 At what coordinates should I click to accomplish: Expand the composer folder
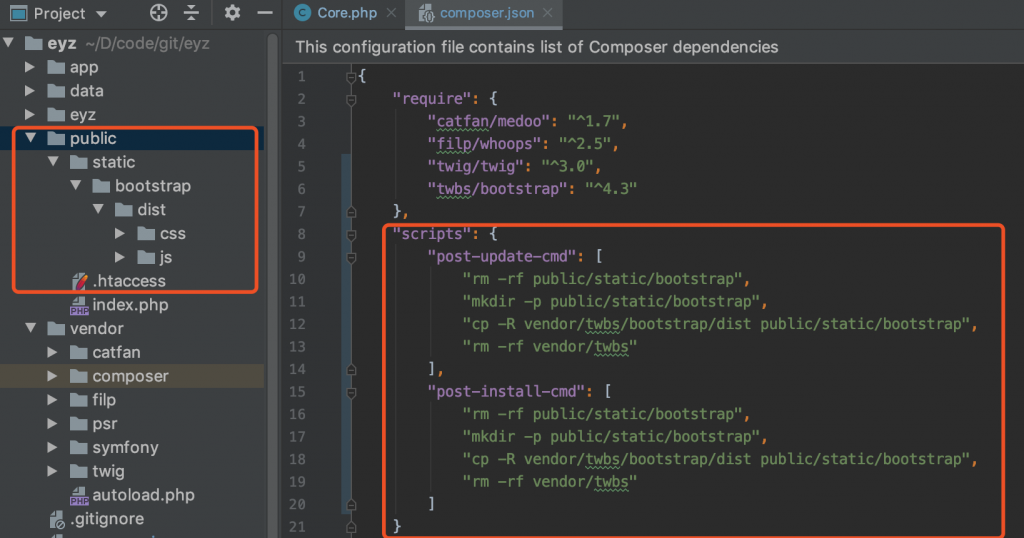click(52, 375)
